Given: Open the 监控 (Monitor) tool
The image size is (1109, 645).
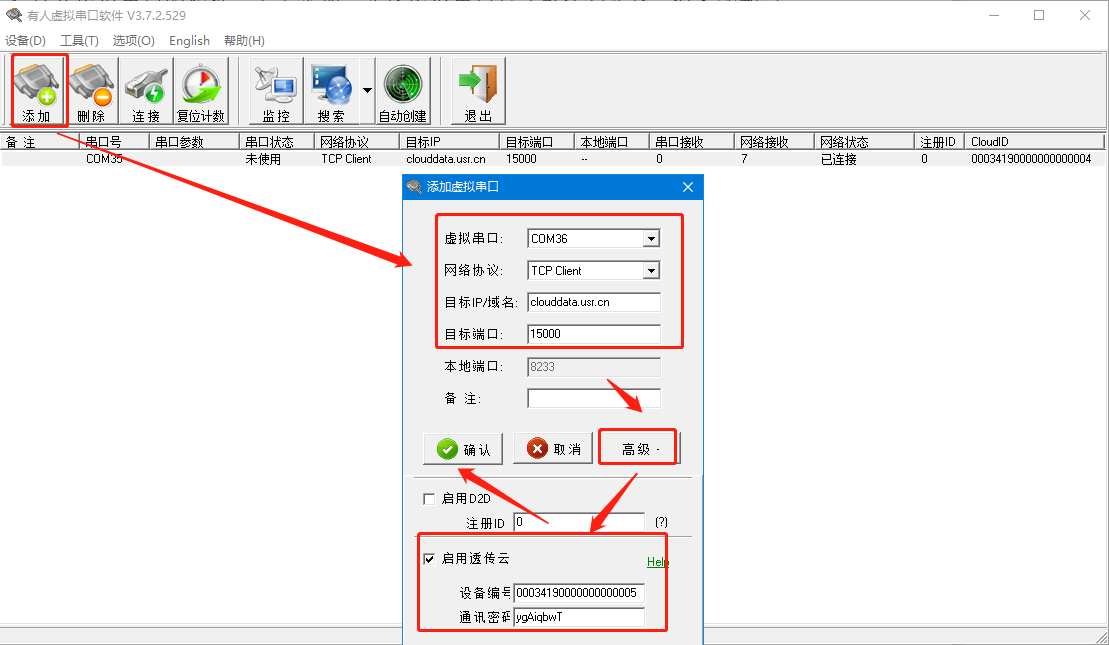Looking at the screenshot, I should click(x=275, y=90).
